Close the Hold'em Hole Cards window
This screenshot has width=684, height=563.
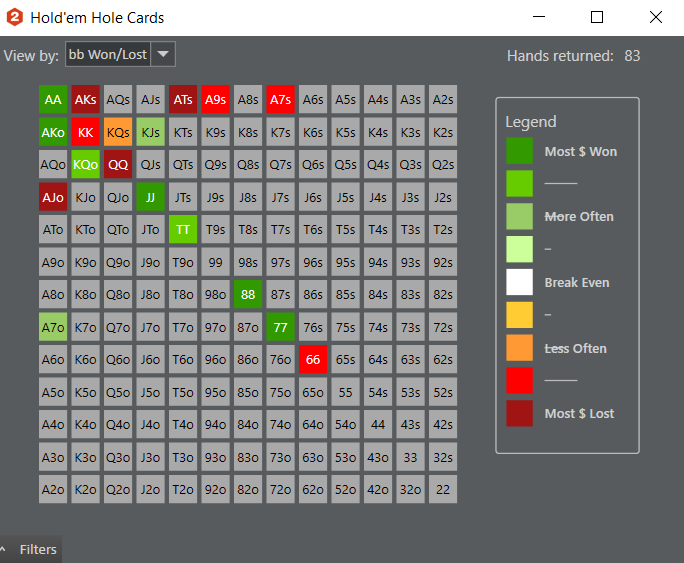click(656, 17)
